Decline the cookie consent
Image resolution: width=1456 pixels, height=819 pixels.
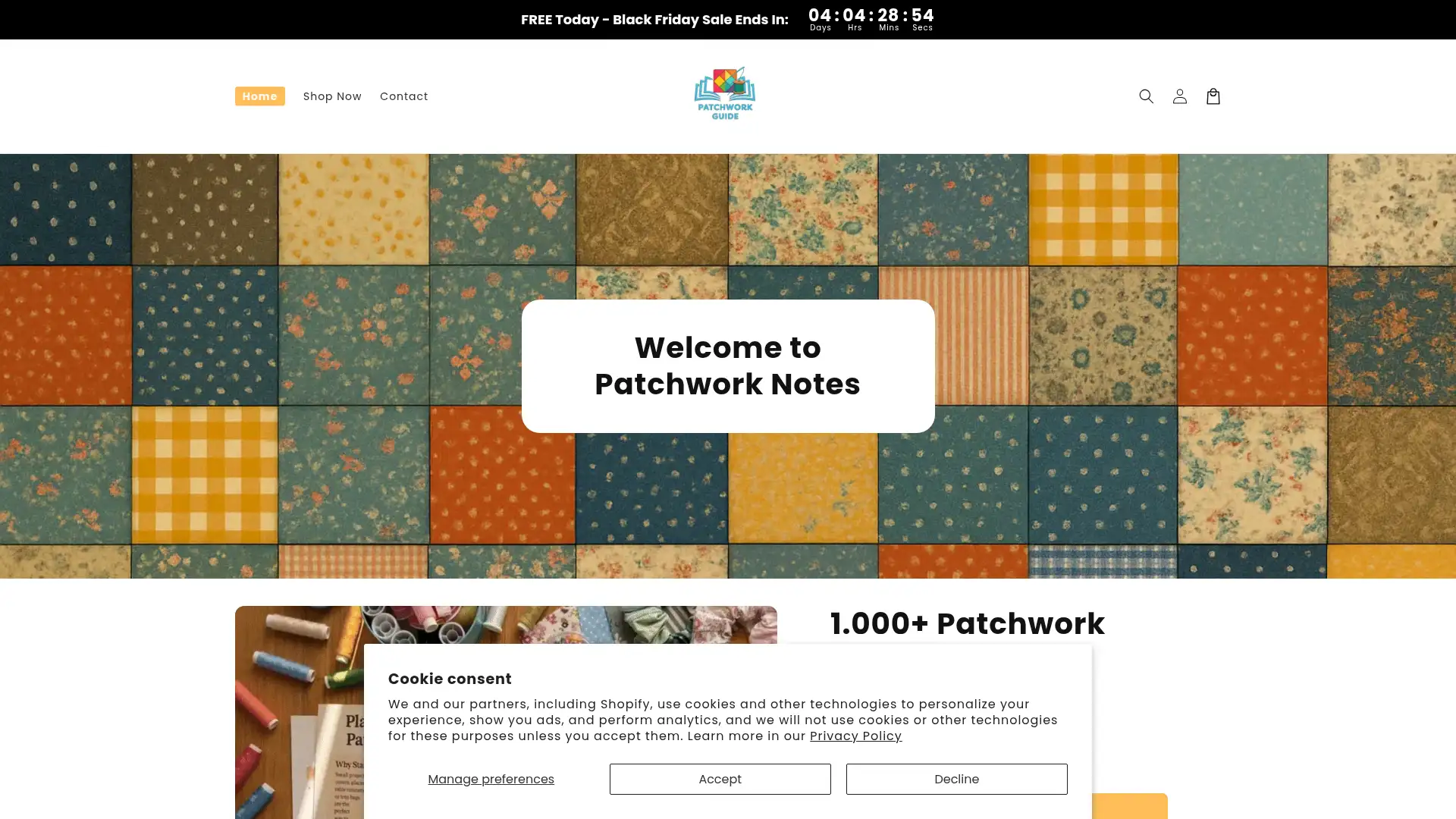click(x=956, y=779)
